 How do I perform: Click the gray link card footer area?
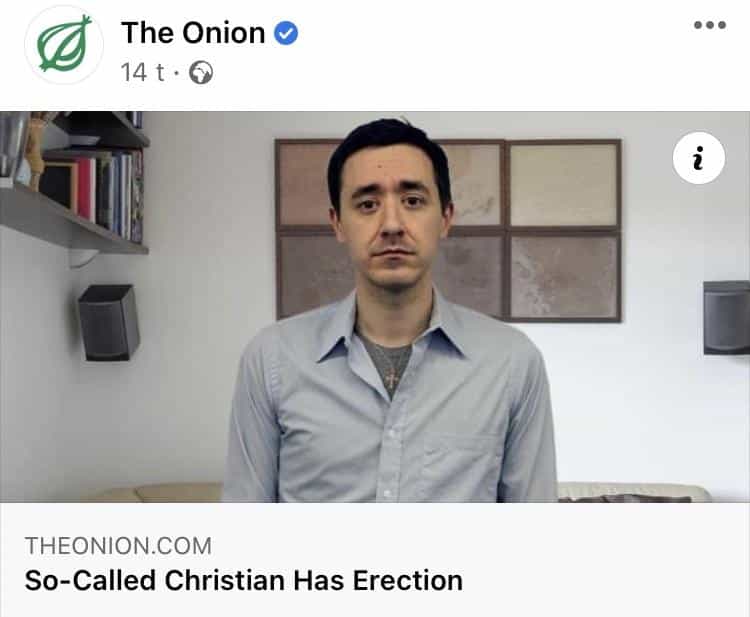[x=375, y=560]
